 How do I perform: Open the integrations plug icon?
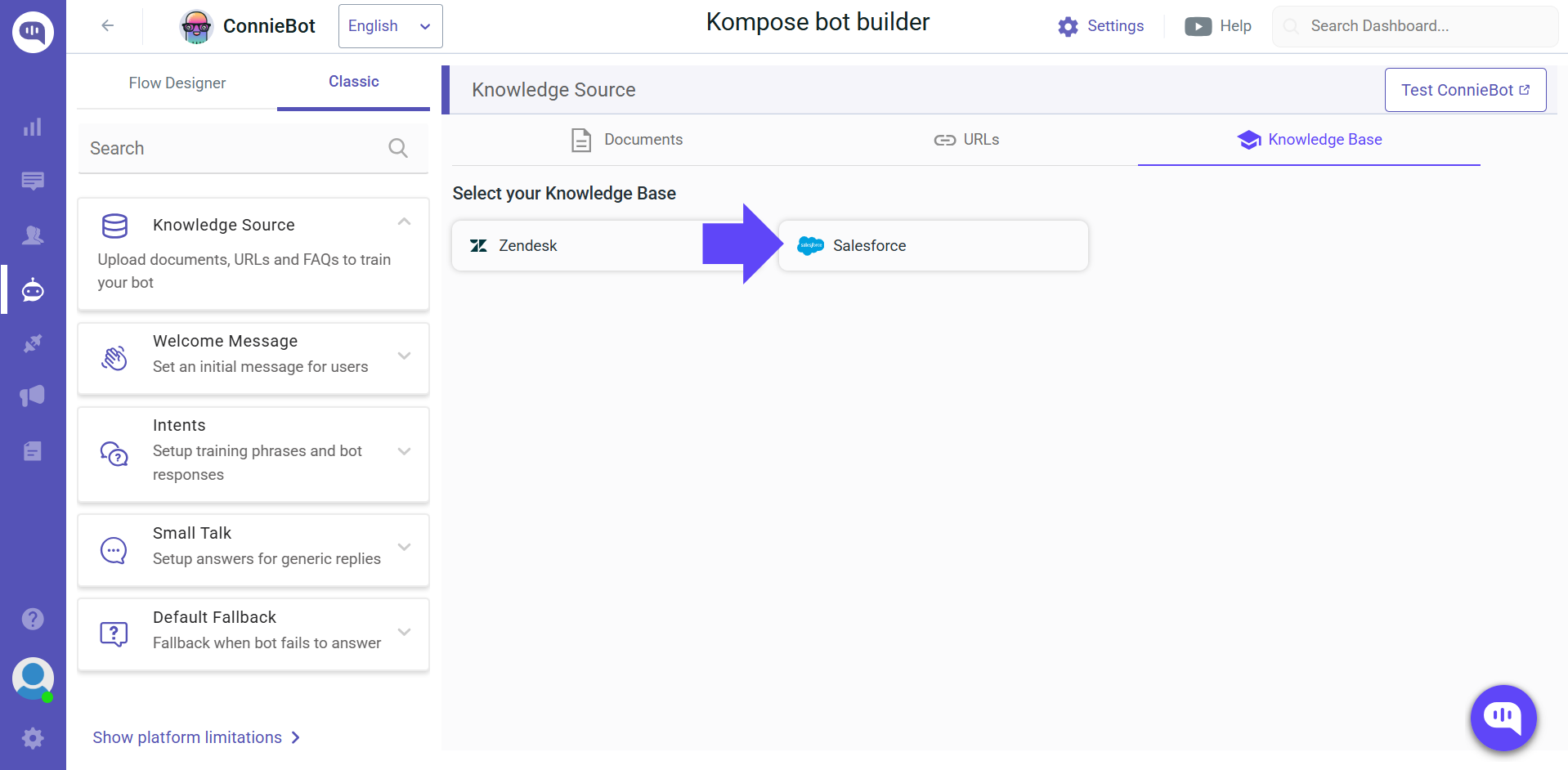coord(33,343)
